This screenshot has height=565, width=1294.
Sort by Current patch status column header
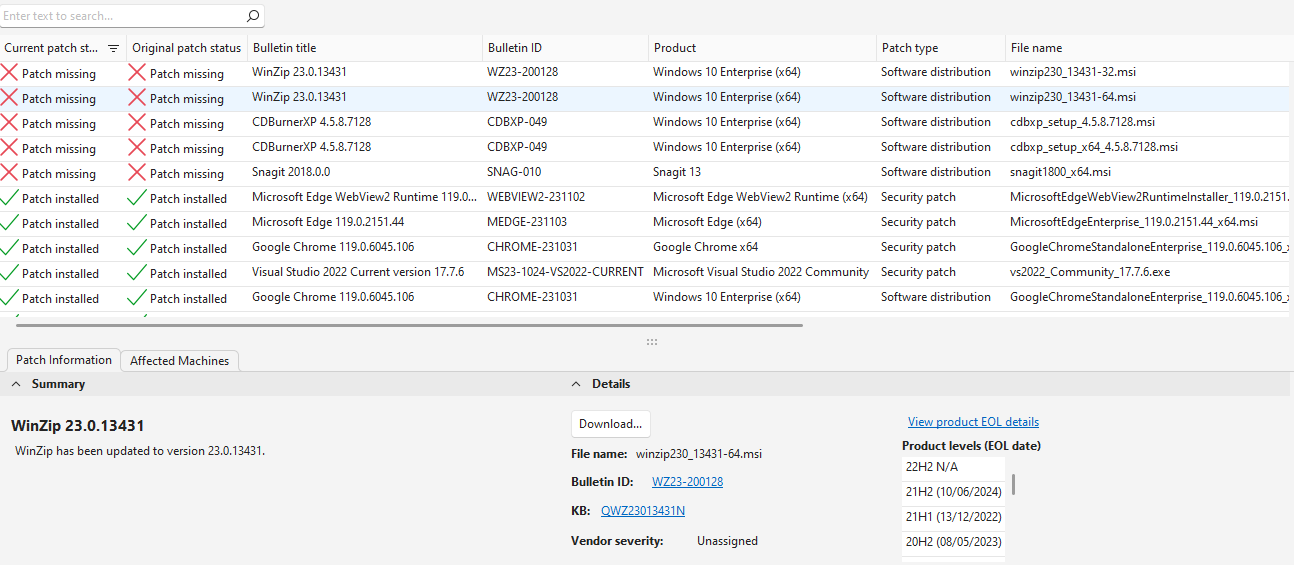(52, 48)
